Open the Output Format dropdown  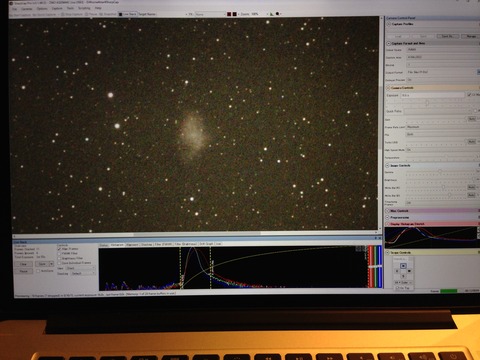point(442,72)
